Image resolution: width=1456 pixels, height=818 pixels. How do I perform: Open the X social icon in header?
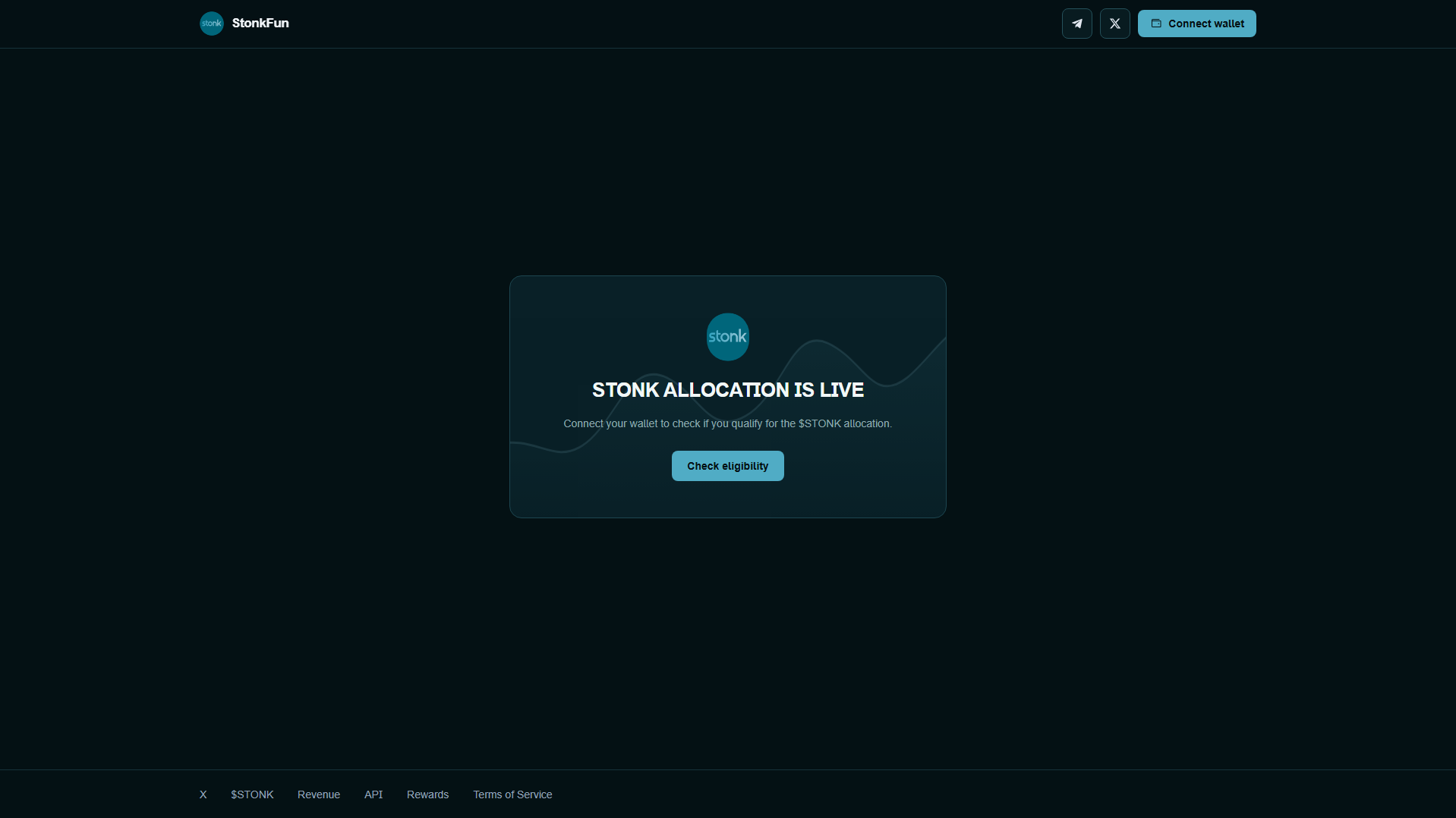coord(1114,24)
